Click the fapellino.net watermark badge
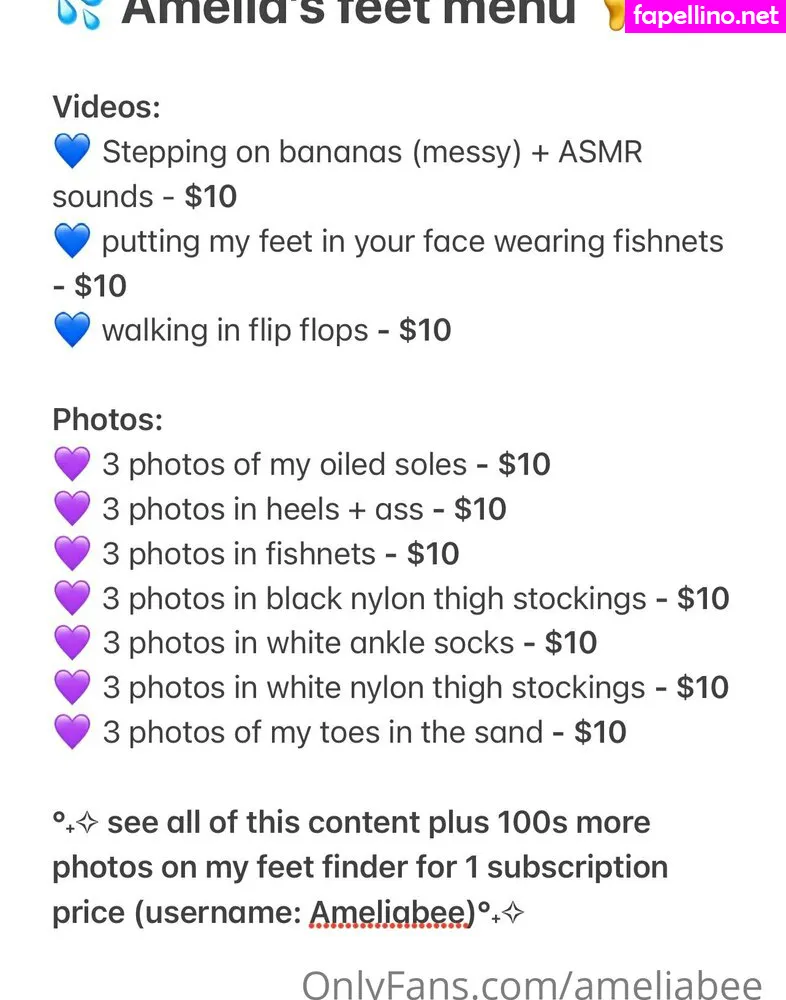Viewport: 786px width, 1000px height. [x=705, y=16]
